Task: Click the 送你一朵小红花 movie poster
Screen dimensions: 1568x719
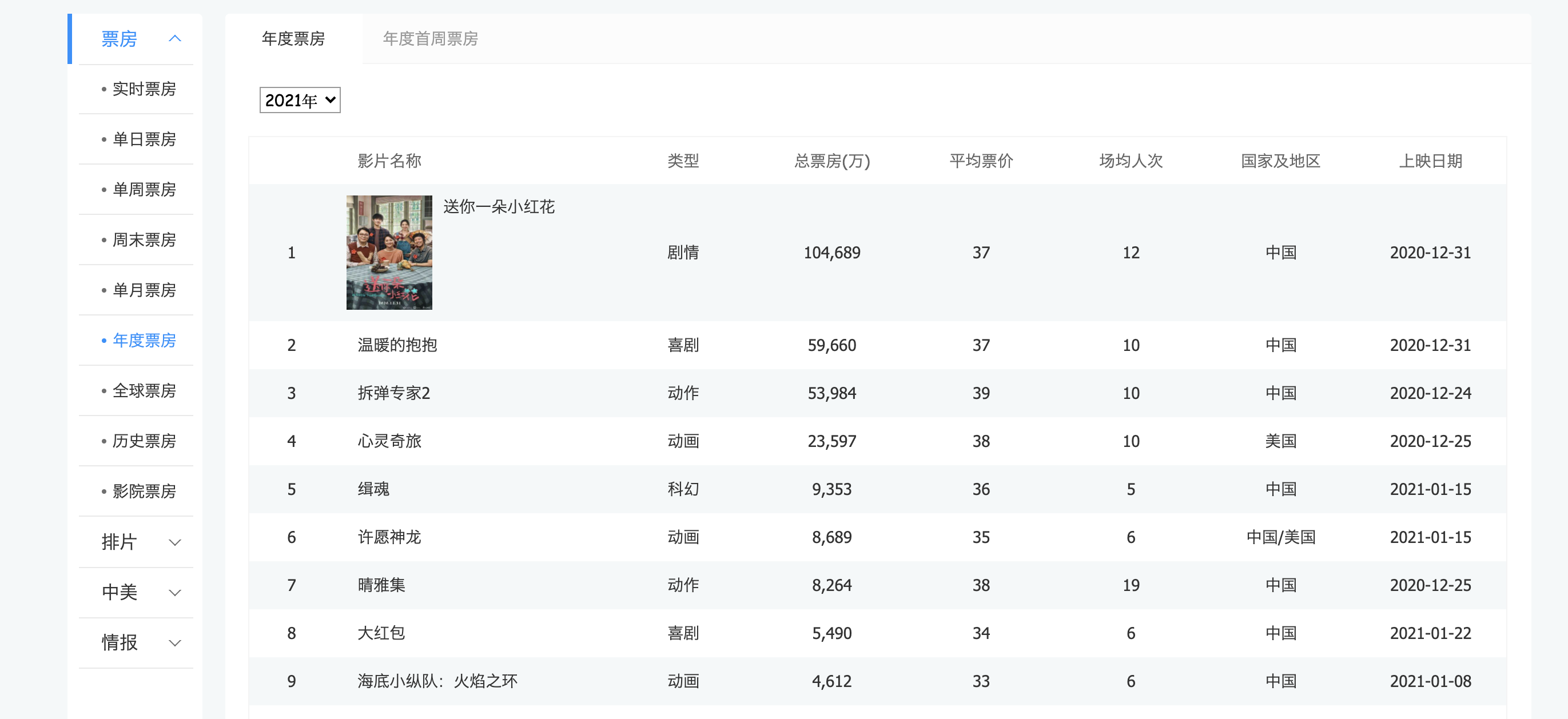Action: (389, 253)
